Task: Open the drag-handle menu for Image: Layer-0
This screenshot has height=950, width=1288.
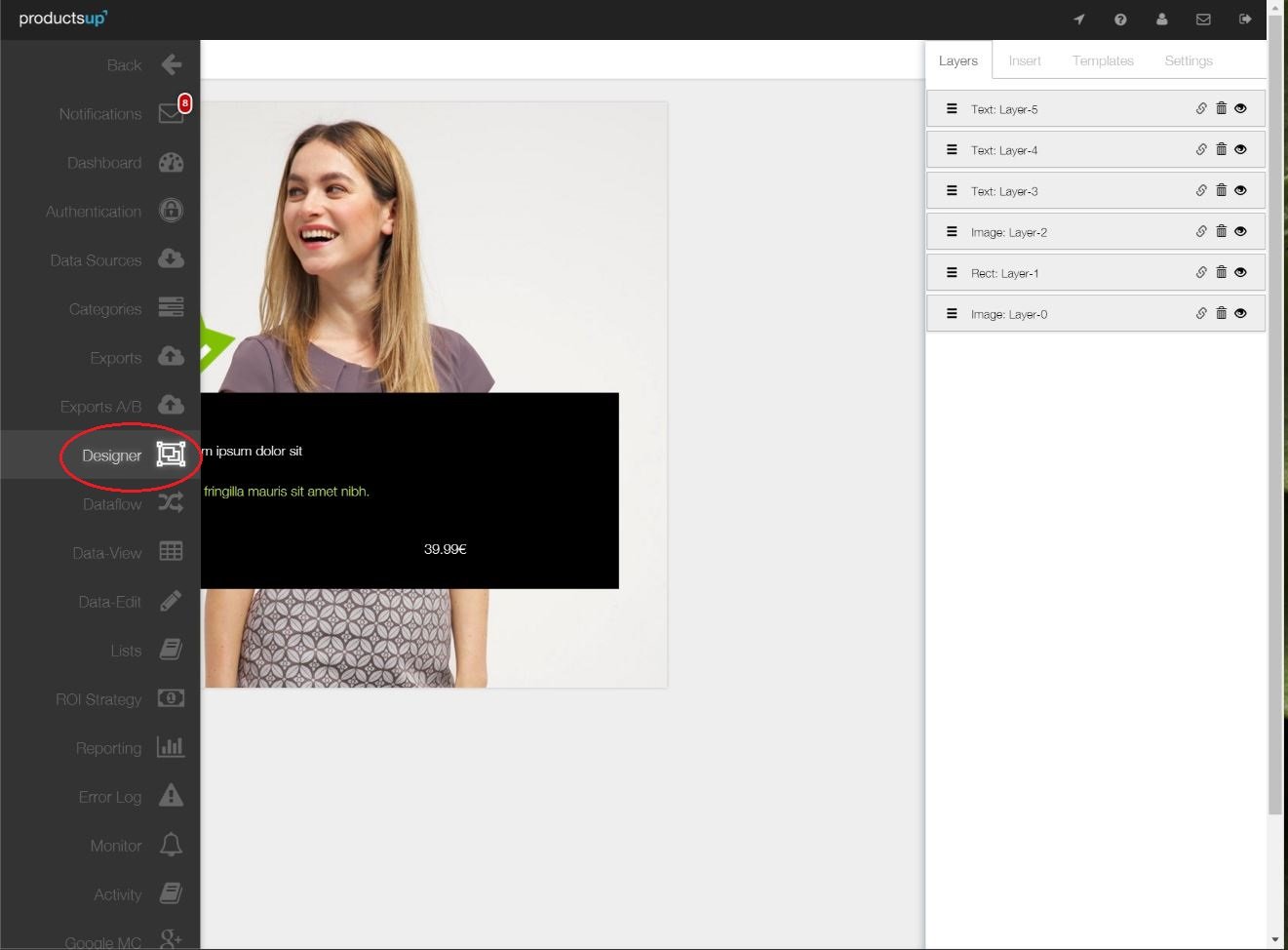Action: (952, 313)
